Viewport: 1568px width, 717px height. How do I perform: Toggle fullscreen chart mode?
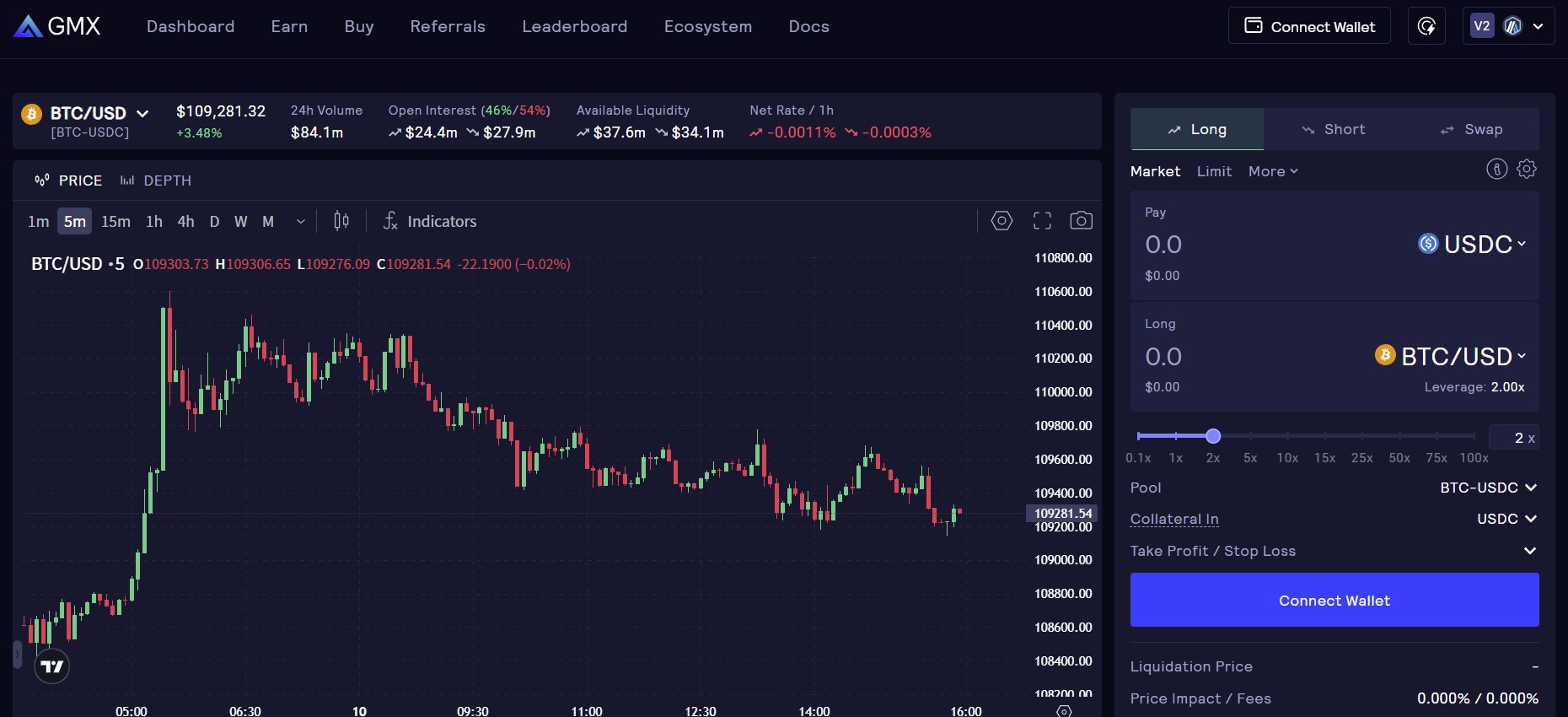point(1042,221)
